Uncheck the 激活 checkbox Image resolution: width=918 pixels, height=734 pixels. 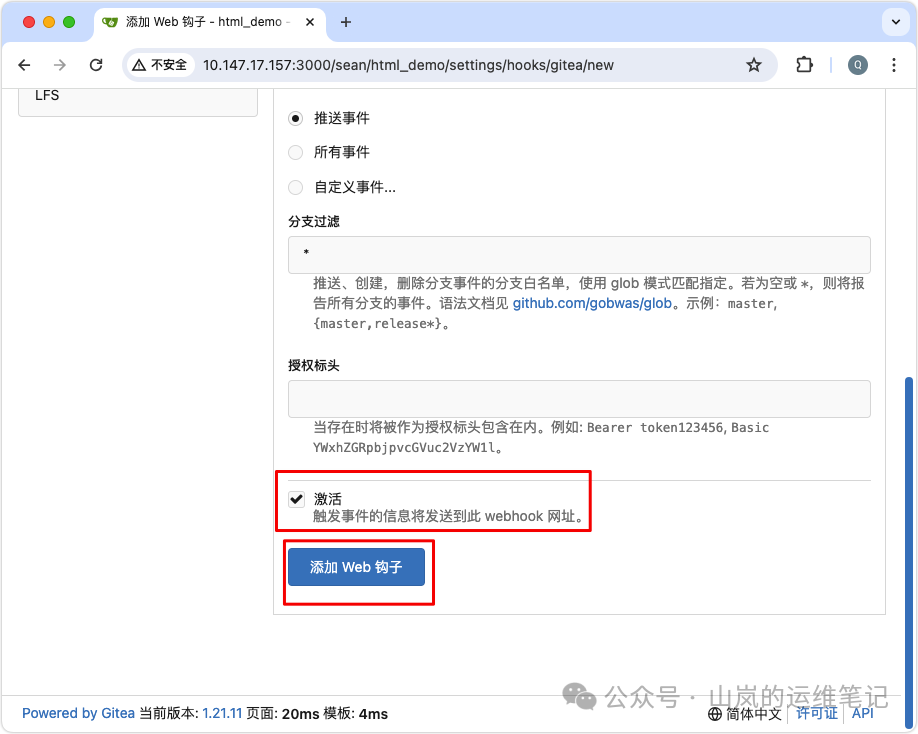click(x=297, y=499)
